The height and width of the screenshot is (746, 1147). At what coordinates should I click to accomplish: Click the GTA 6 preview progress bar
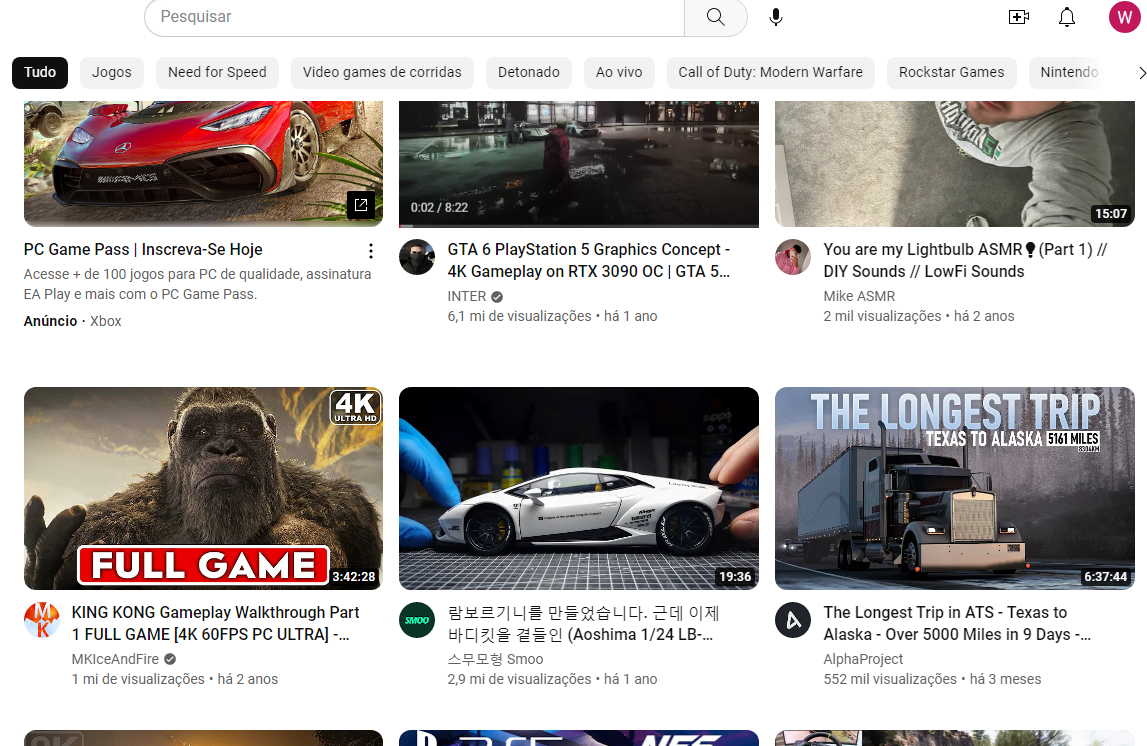point(579,225)
